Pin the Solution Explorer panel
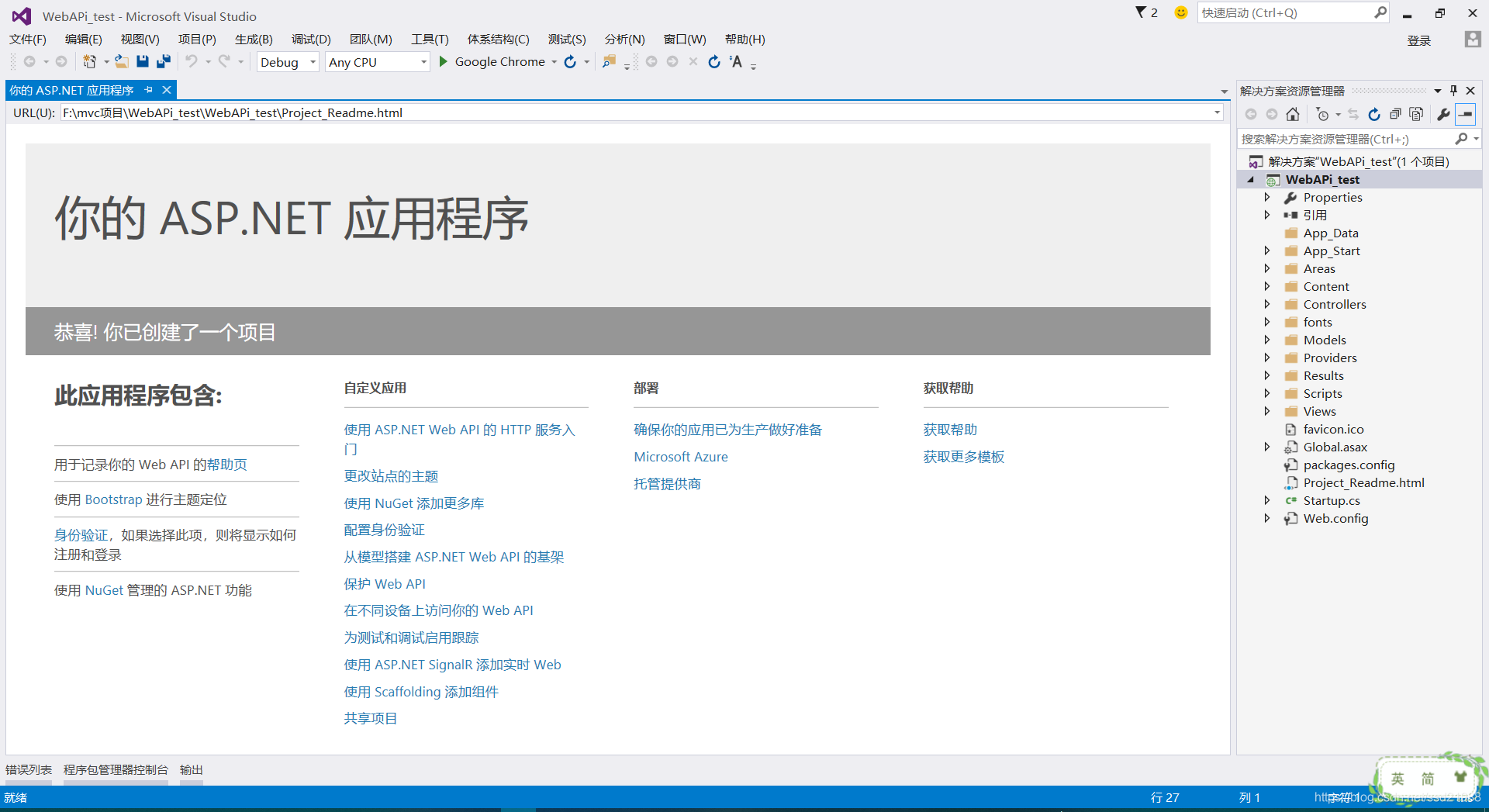 (x=1454, y=91)
